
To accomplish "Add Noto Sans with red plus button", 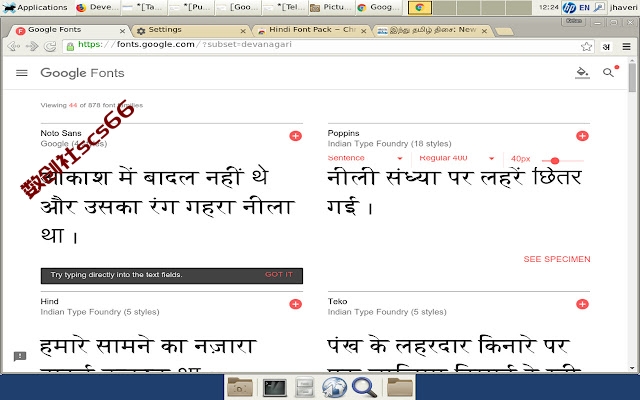I will (296, 136).
